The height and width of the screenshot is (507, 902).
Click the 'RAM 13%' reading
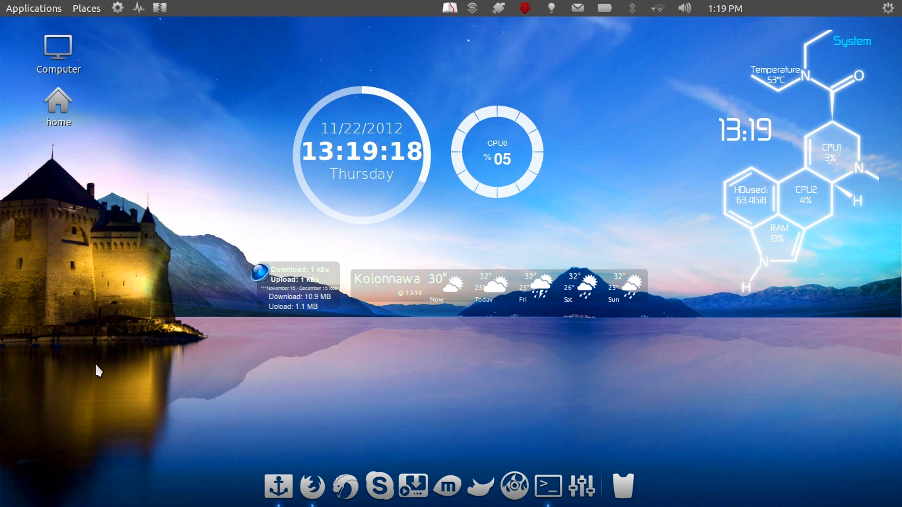point(779,233)
